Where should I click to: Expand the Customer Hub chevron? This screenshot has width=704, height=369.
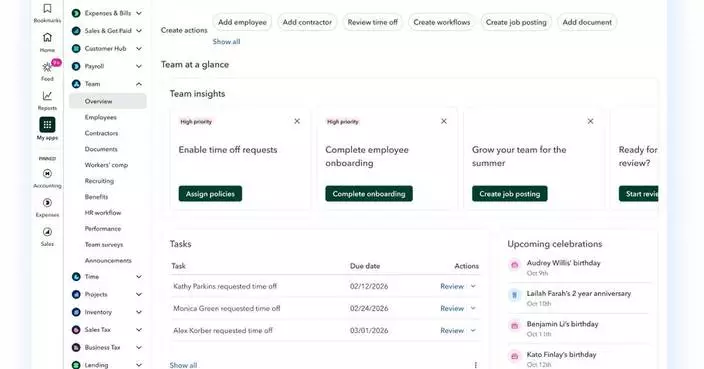[x=139, y=48]
